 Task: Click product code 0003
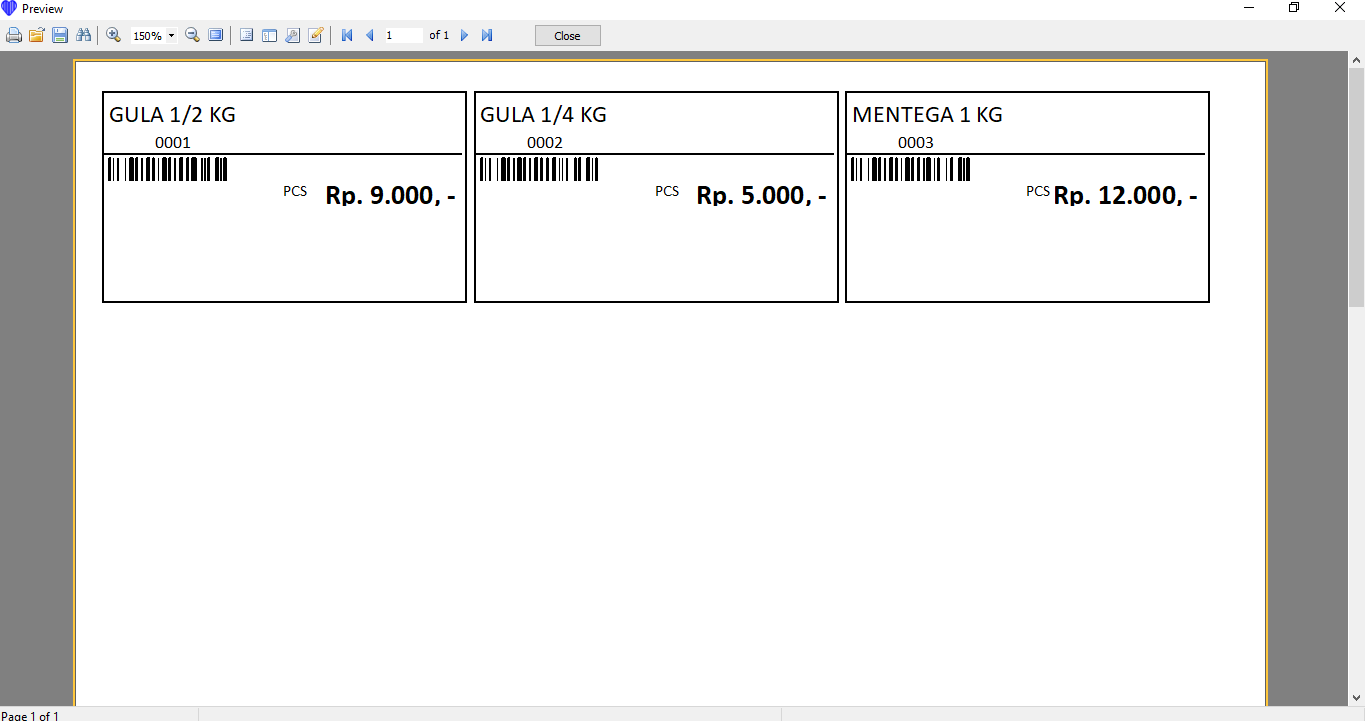pos(915,143)
